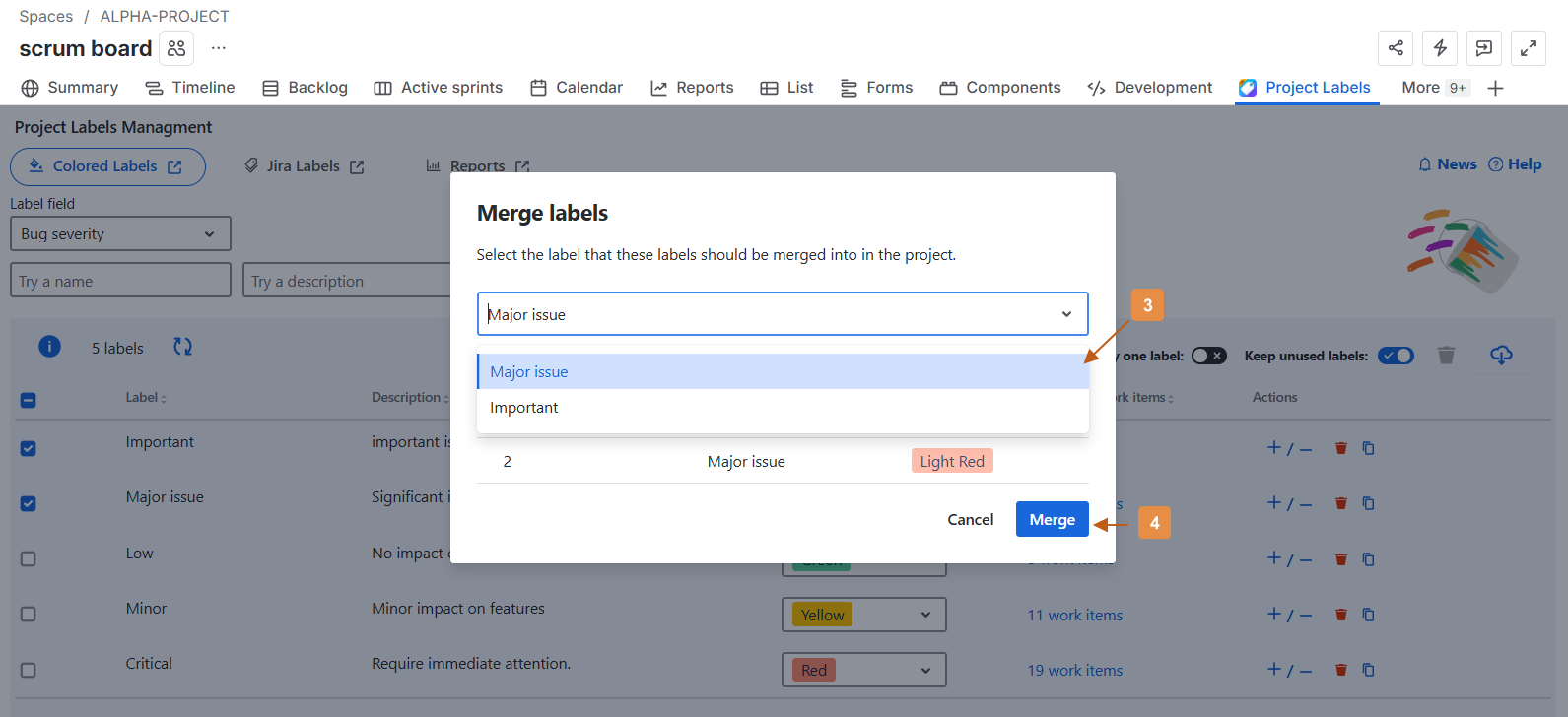
Task: Open the More 9+ tabs menu
Action: point(1436,88)
